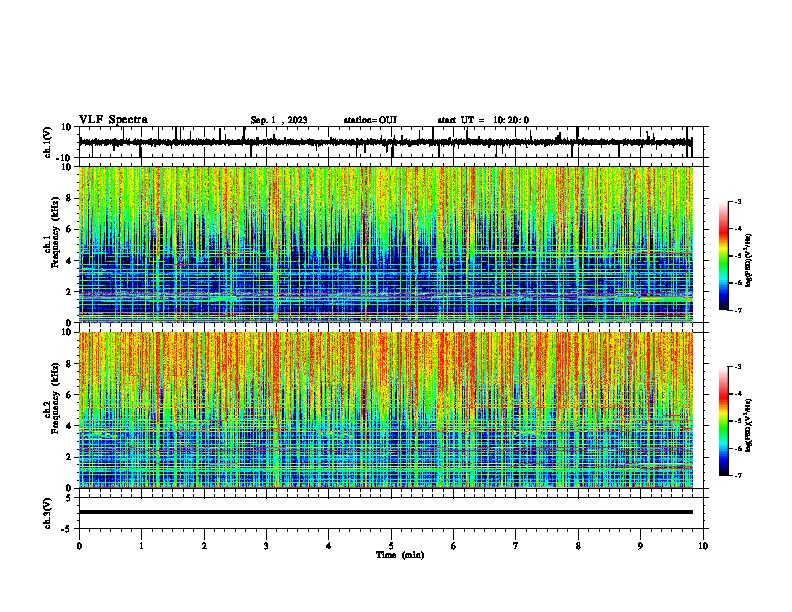Click the time axis tick label "3"
Viewport: 792px width, 612px height.
(267, 546)
